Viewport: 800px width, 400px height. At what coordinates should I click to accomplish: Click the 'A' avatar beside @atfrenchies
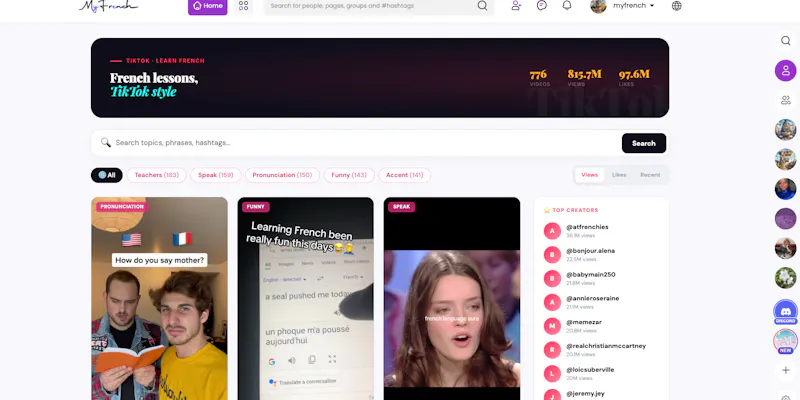pos(552,231)
